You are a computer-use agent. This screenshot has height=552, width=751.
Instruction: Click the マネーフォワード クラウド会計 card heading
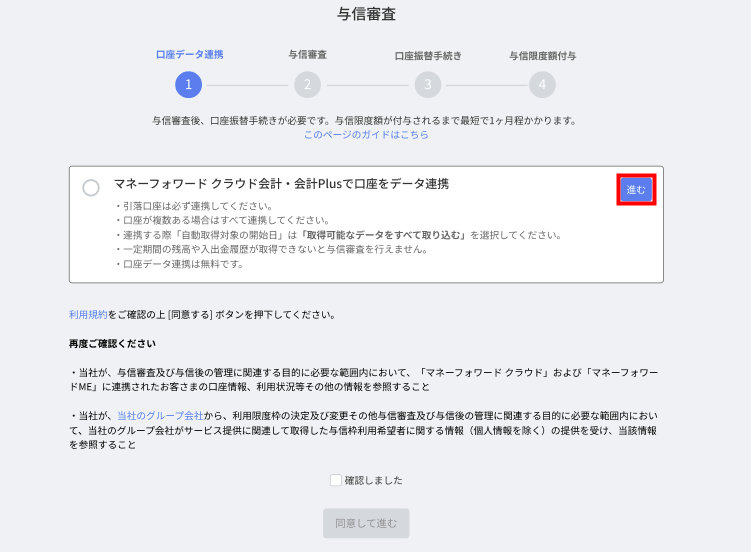(281, 184)
